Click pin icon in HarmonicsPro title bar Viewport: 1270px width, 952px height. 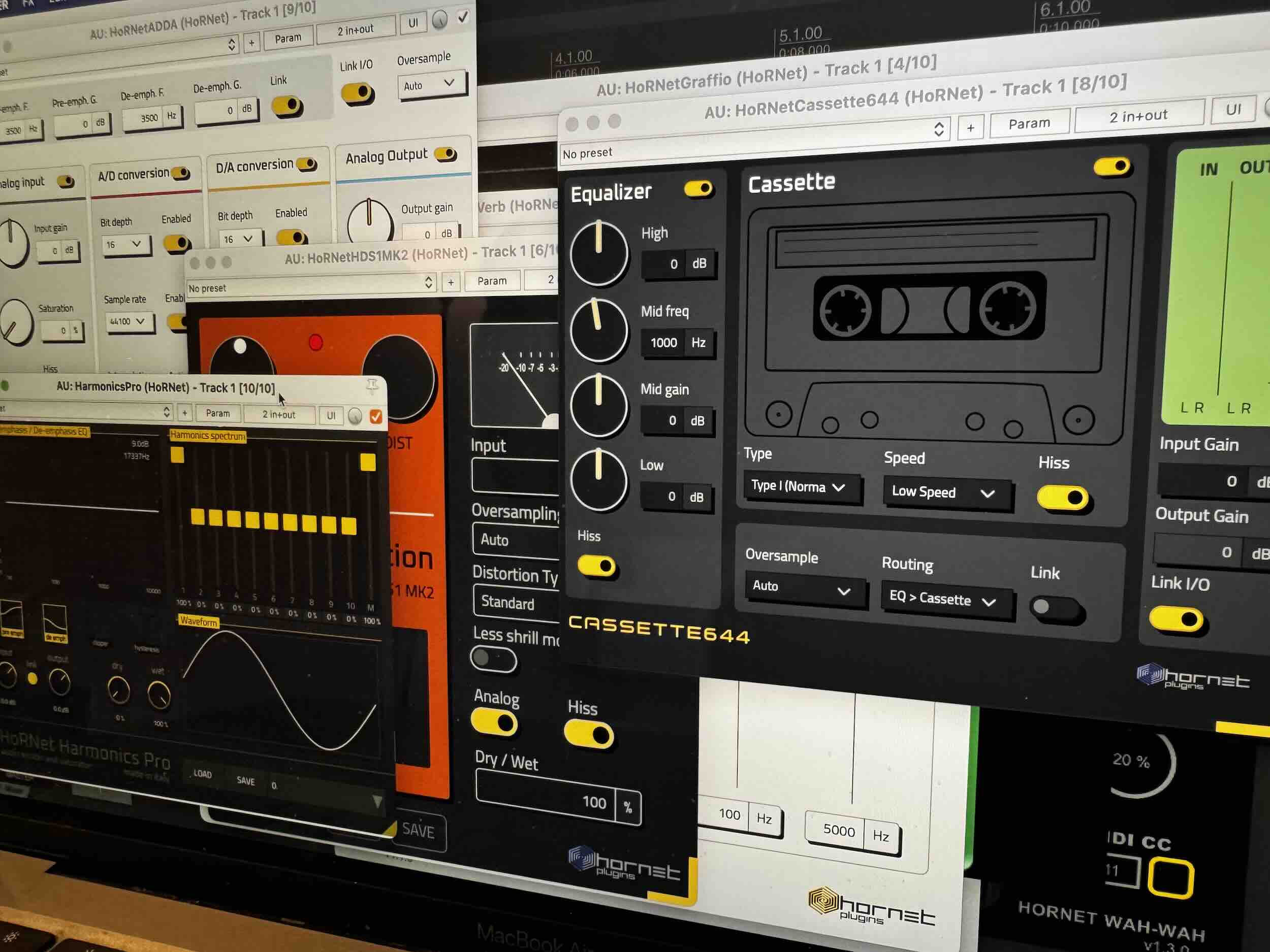(x=372, y=385)
